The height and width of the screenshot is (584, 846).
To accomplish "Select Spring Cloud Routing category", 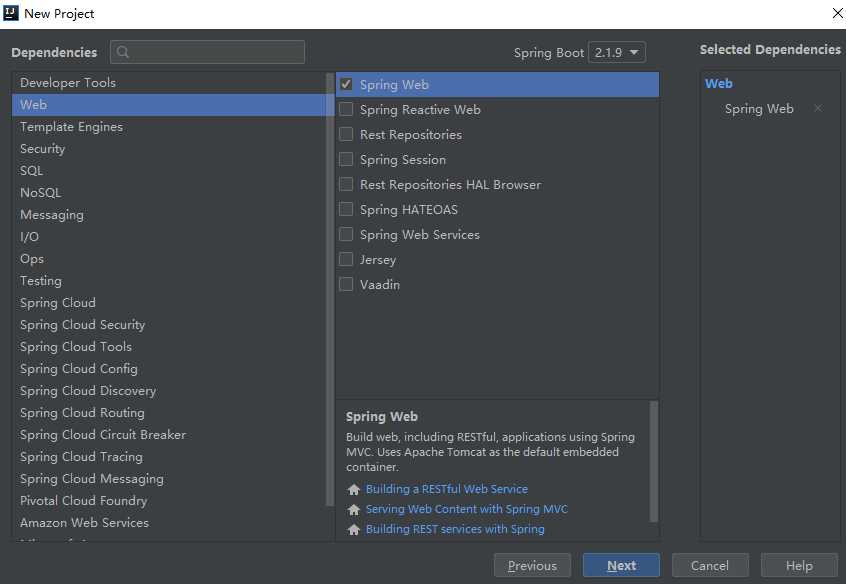I will 169,413.
